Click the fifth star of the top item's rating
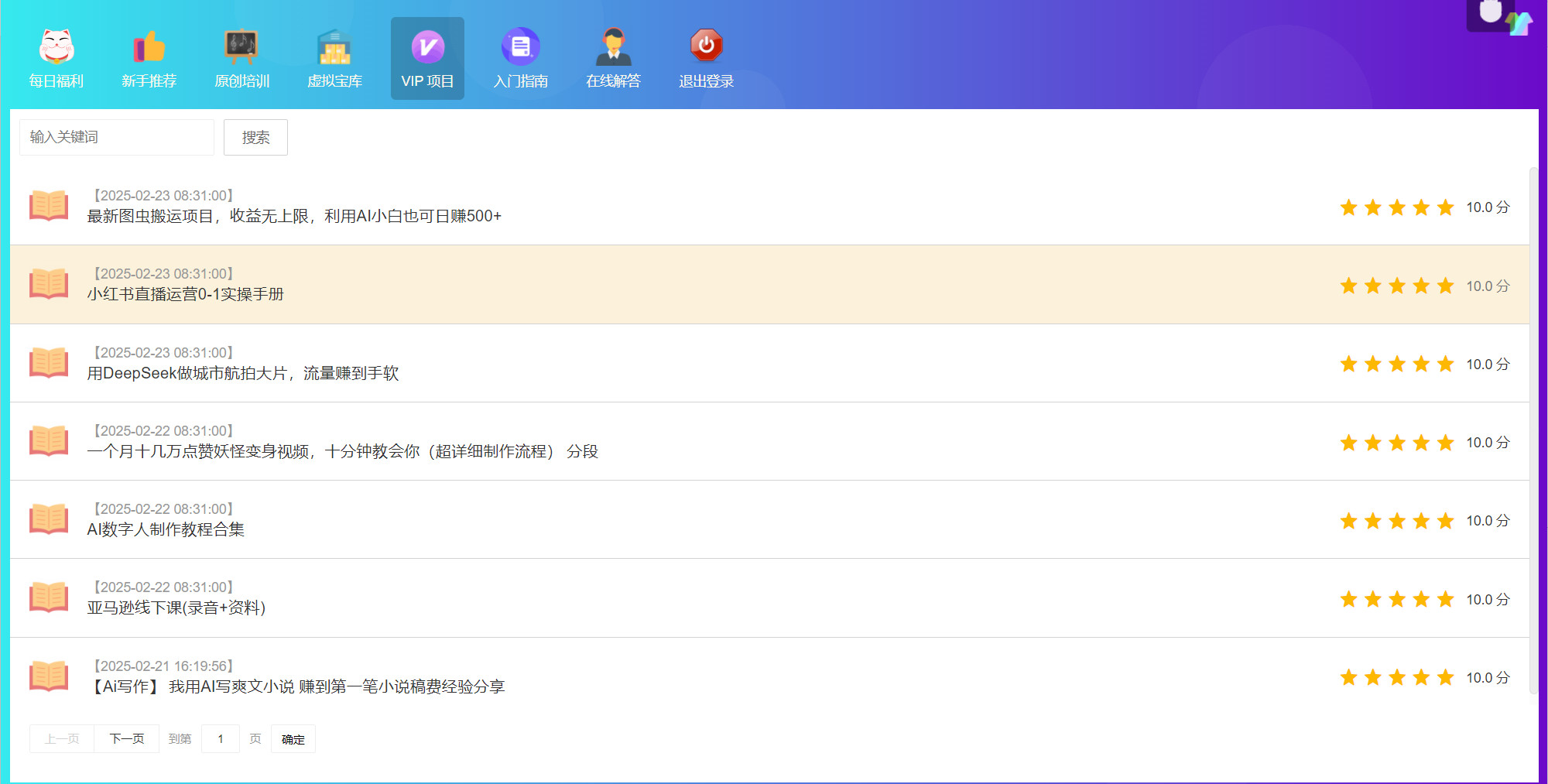The width and height of the screenshot is (1548, 784). coord(1444,207)
